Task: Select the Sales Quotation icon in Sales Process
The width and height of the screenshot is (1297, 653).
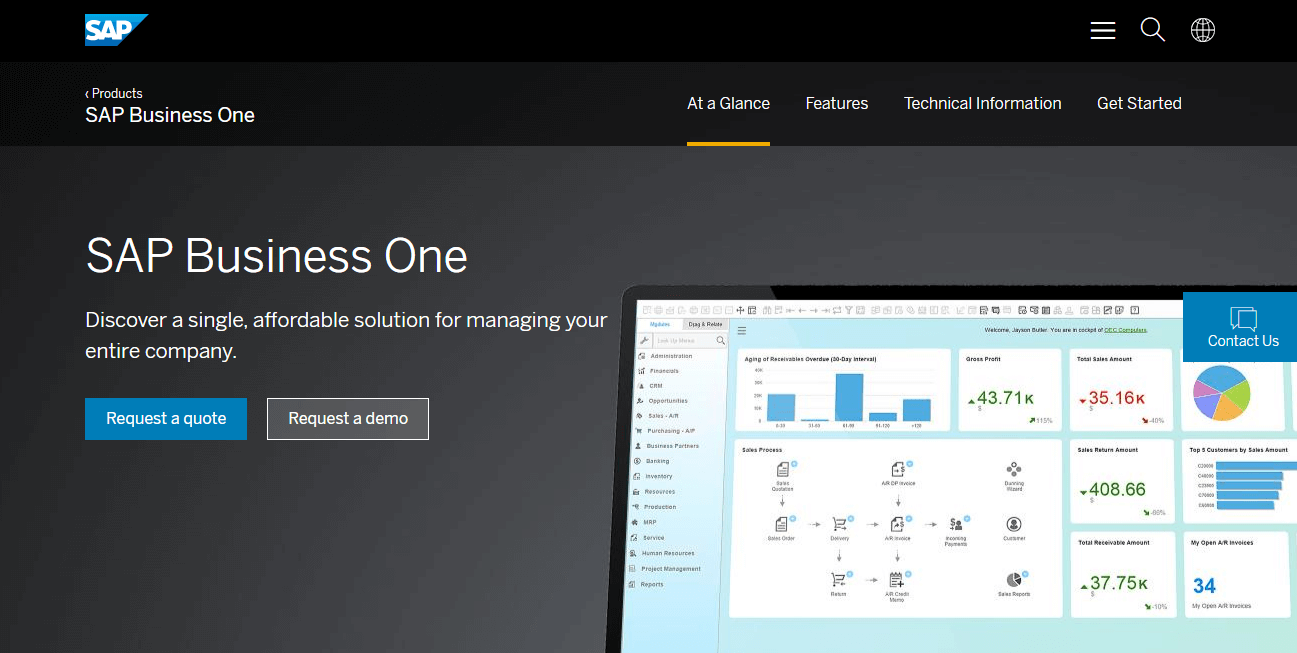Action: tap(782, 468)
